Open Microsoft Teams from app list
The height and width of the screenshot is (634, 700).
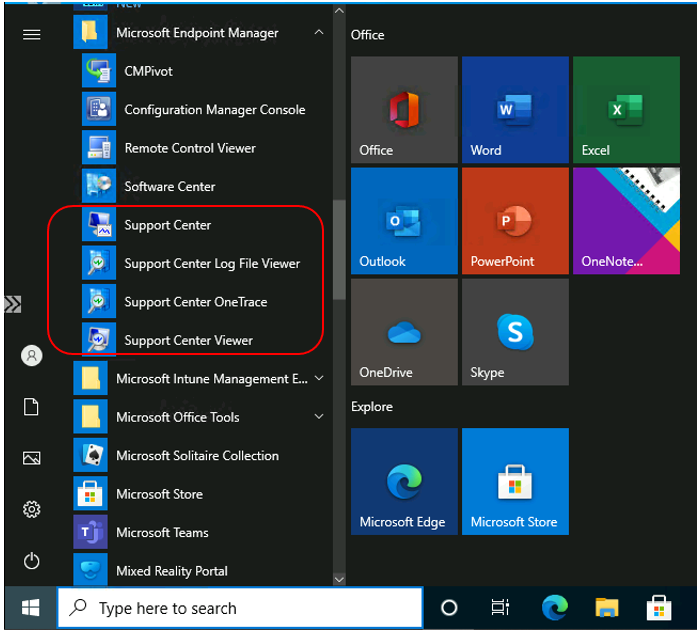[x=161, y=533]
